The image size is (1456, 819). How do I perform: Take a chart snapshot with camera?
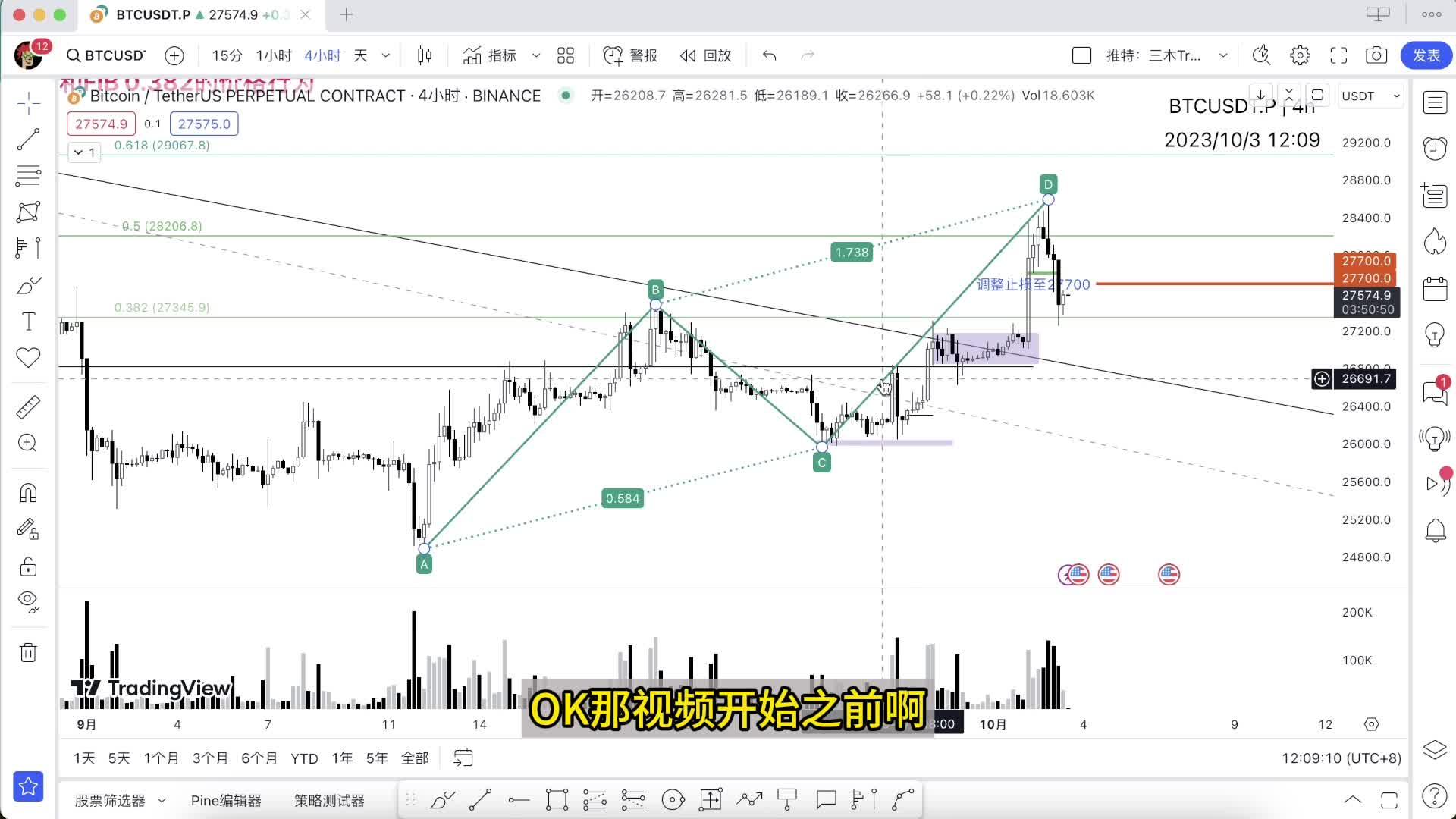pos(1376,55)
